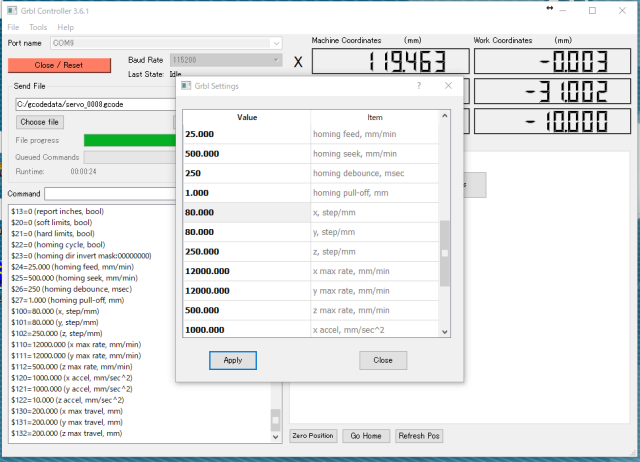
Task: Select the 250 homing debounce value cell
Action: tap(247, 173)
